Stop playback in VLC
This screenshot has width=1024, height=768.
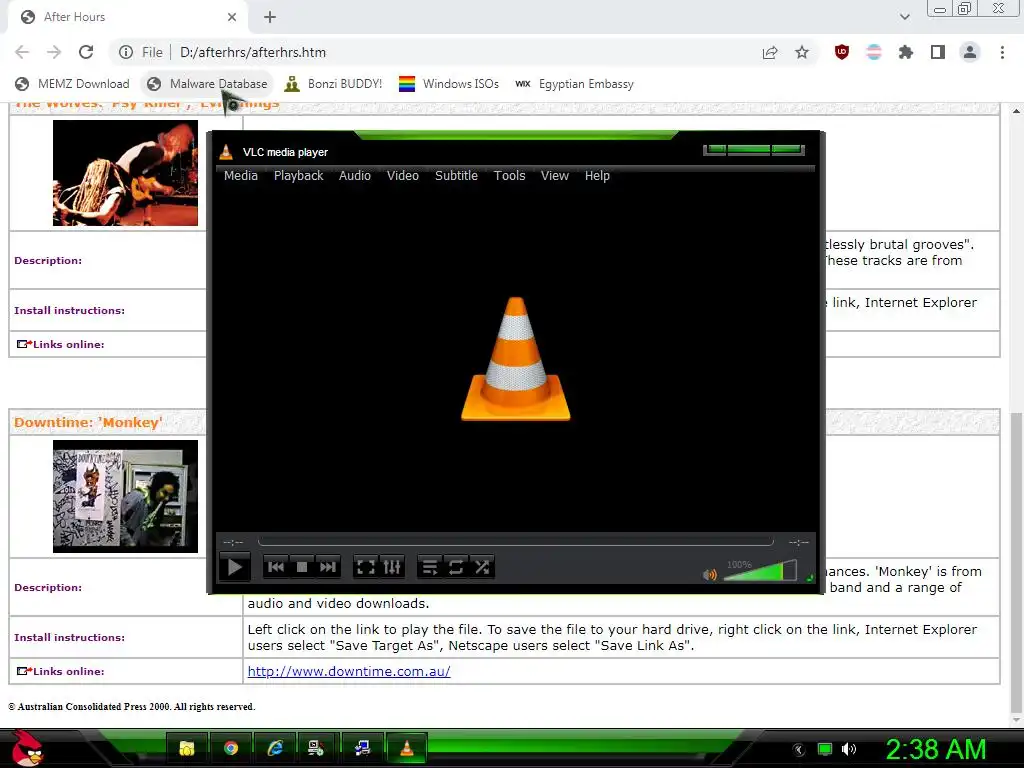pyautogui.click(x=302, y=567)
